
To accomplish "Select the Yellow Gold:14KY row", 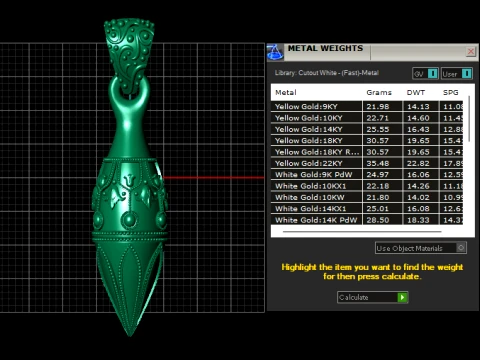I will pyautogui.click(x=367, y=129).
